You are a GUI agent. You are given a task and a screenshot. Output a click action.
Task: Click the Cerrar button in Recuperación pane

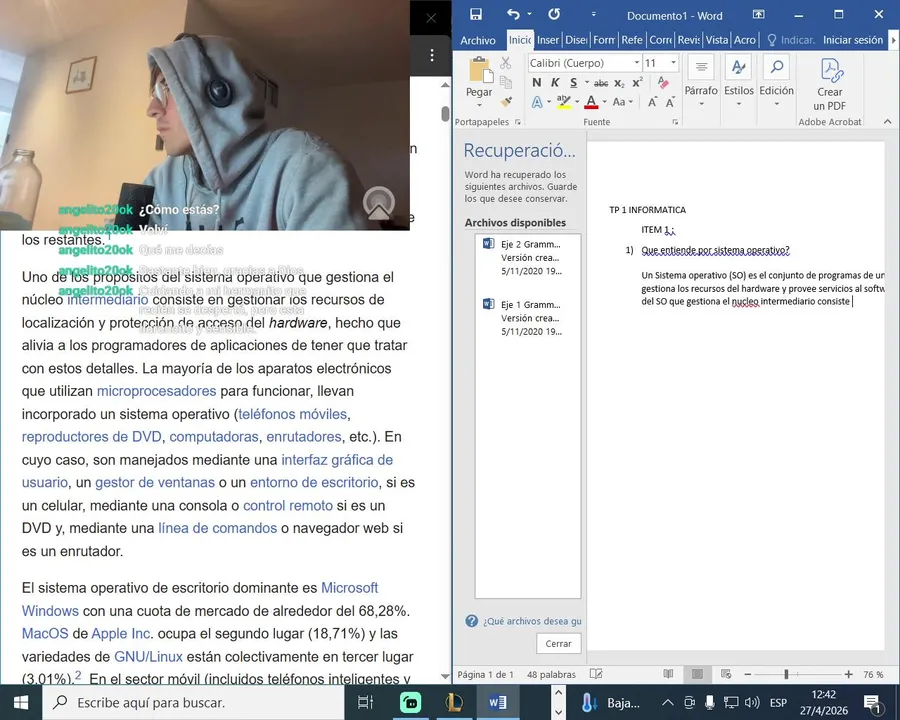click(558, 644)
